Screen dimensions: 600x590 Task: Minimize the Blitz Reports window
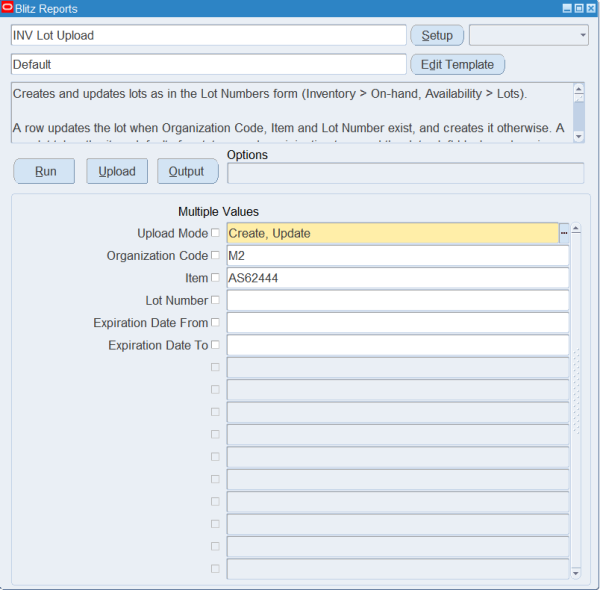[567, 8]
